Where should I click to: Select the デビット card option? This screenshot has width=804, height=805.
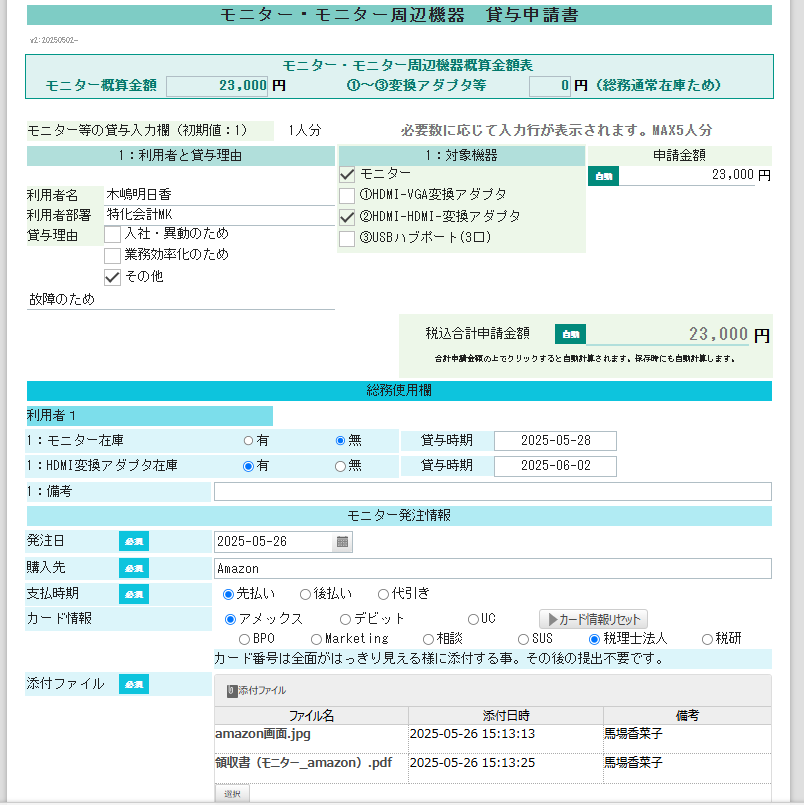(x=346, y=619)
